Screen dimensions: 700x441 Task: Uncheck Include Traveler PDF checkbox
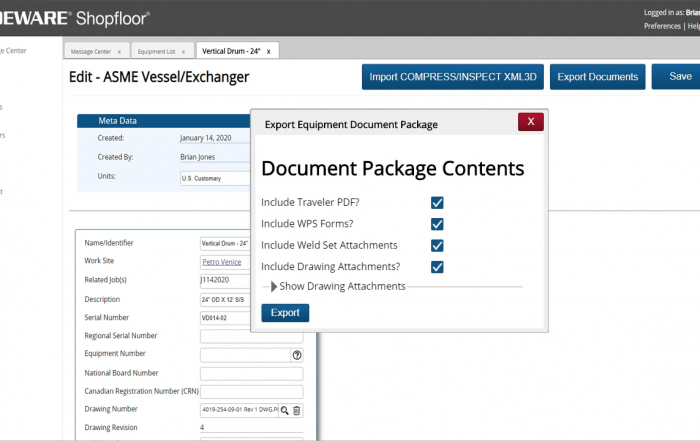point(437,202)
